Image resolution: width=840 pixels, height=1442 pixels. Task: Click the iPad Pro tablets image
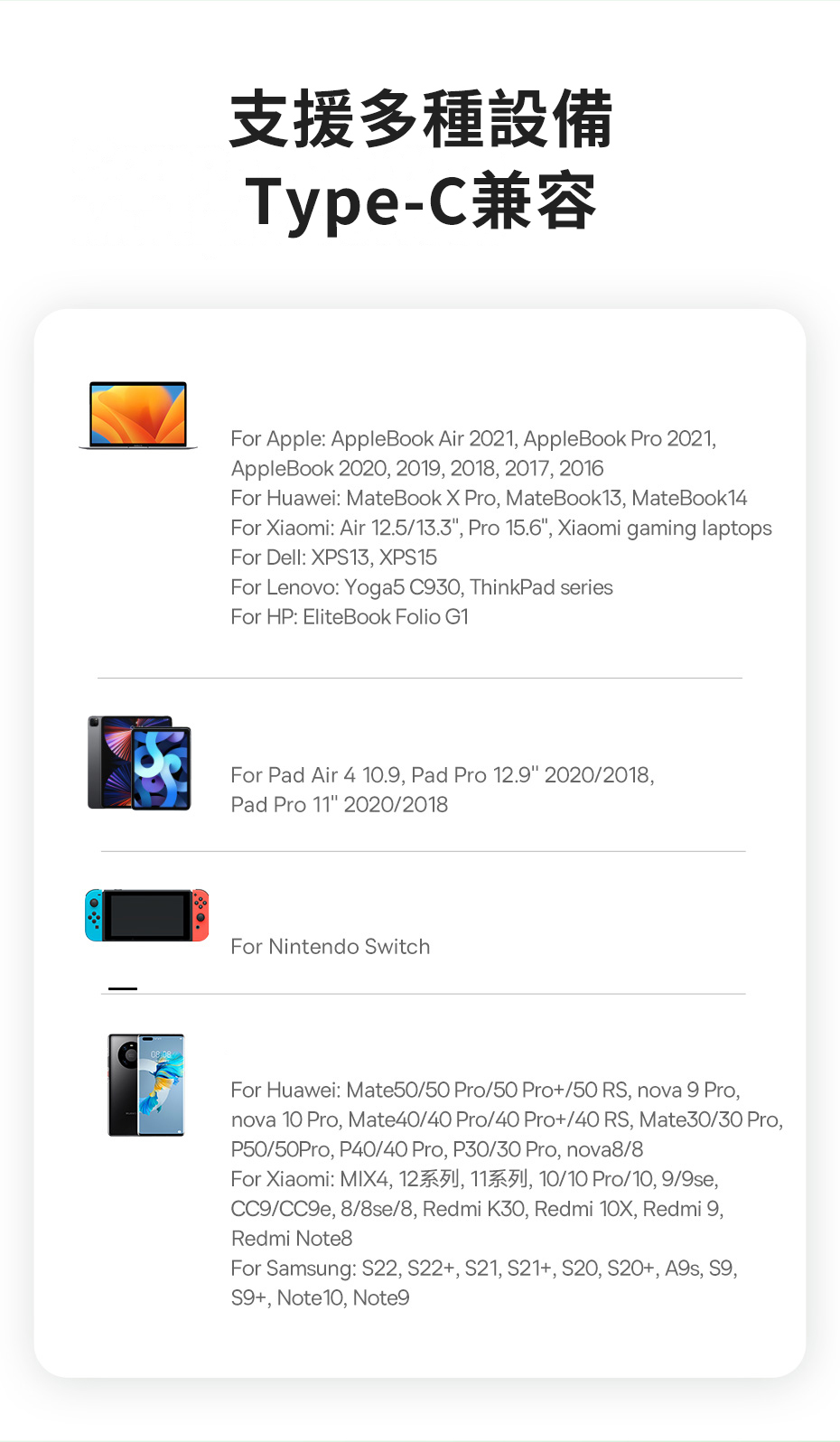139,763
